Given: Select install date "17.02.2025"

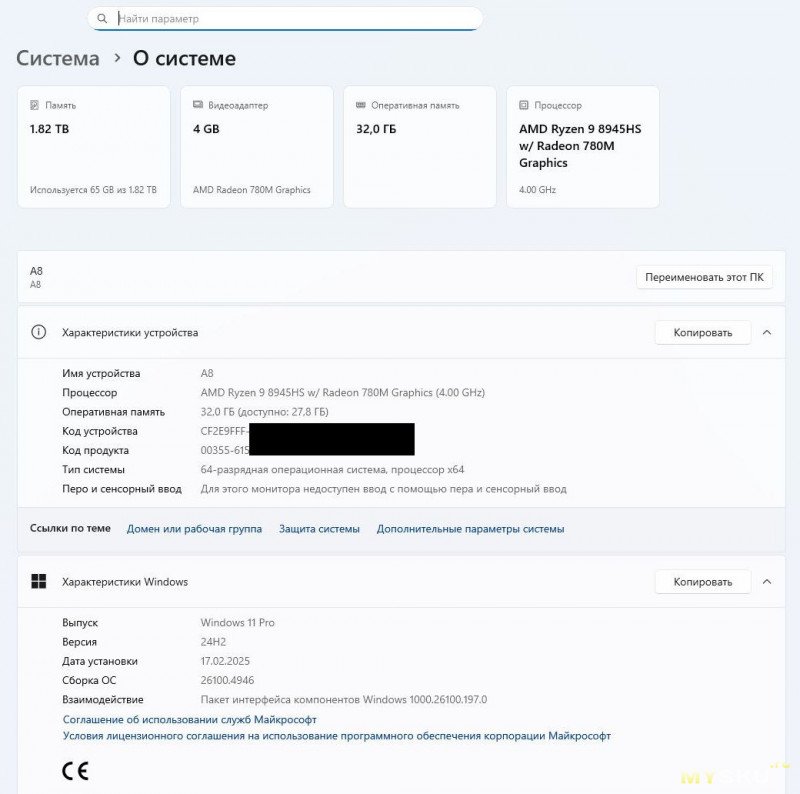Looking at the screenshot, I should [225, 661].
